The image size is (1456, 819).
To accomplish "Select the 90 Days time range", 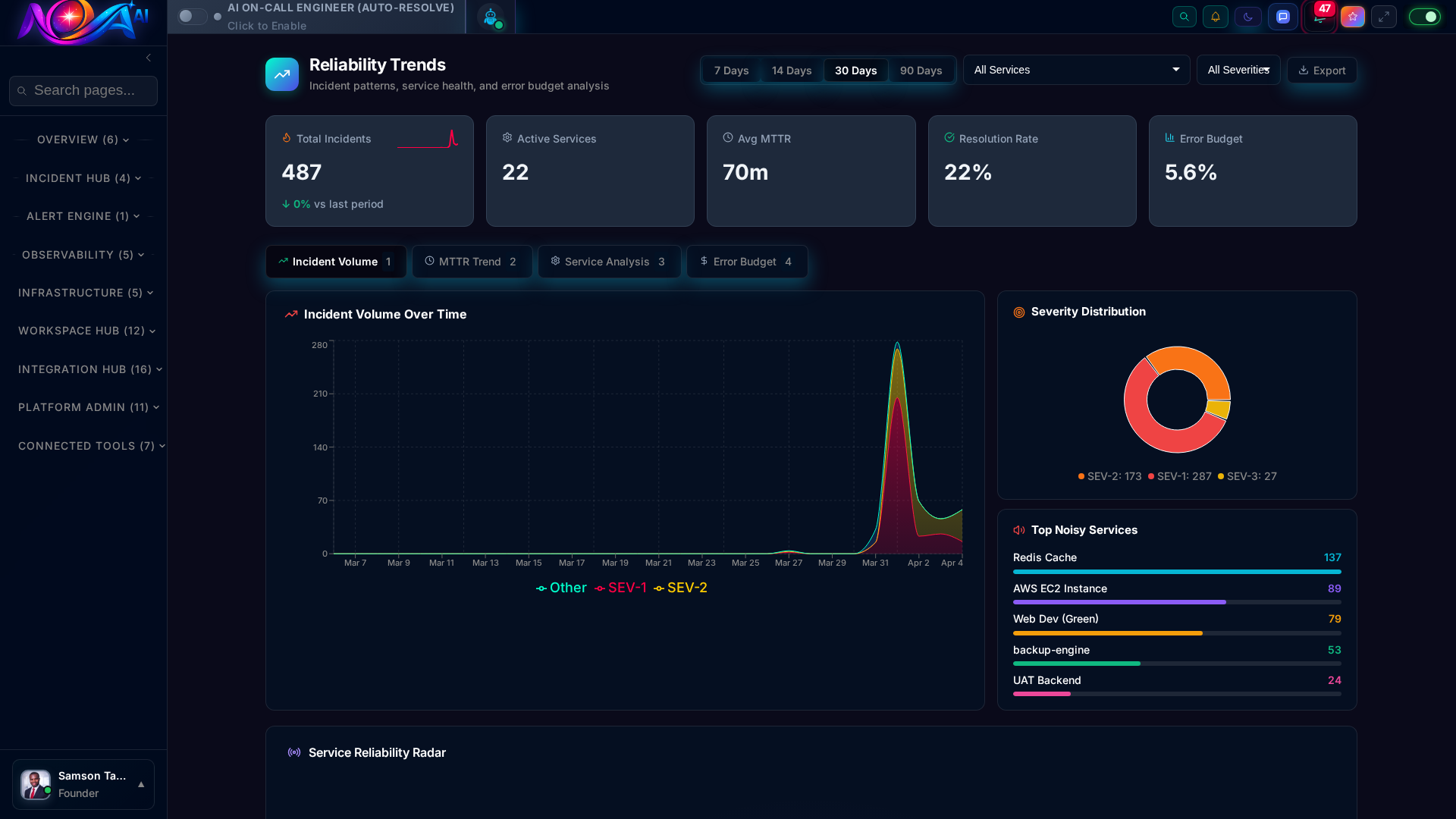I will pos(921,70).
